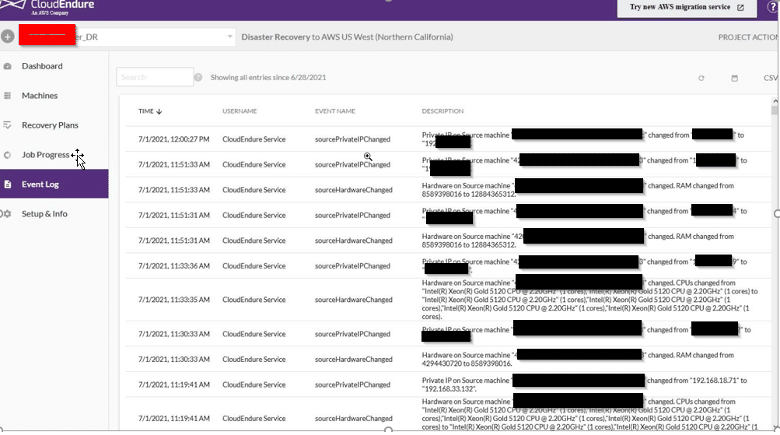Open Recovery Plans page
Image resolution: width=780 pixels, height=435 pixels.
pyautogui.click(x=50, y=125)
